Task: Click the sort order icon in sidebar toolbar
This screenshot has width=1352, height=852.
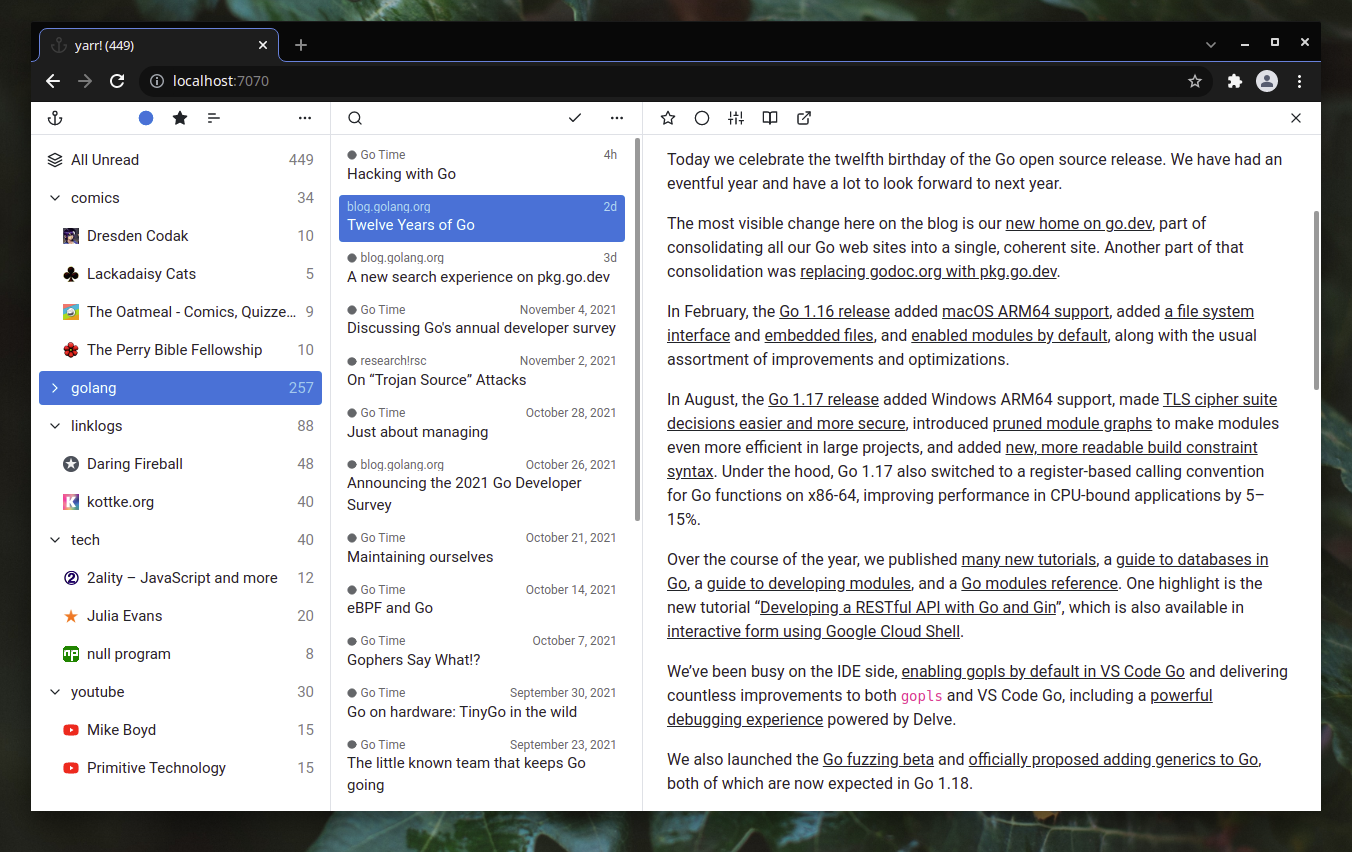Action: [213, 118]
